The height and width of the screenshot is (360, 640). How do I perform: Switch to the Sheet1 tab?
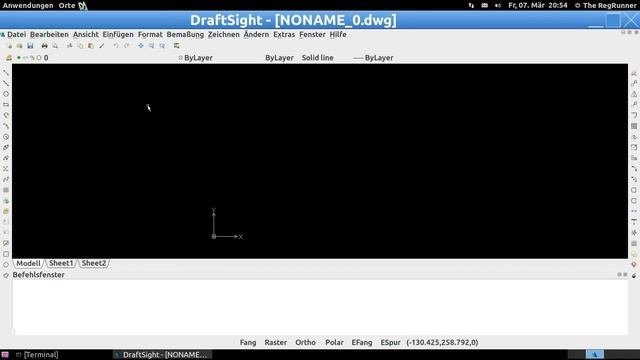pos(61,263)
